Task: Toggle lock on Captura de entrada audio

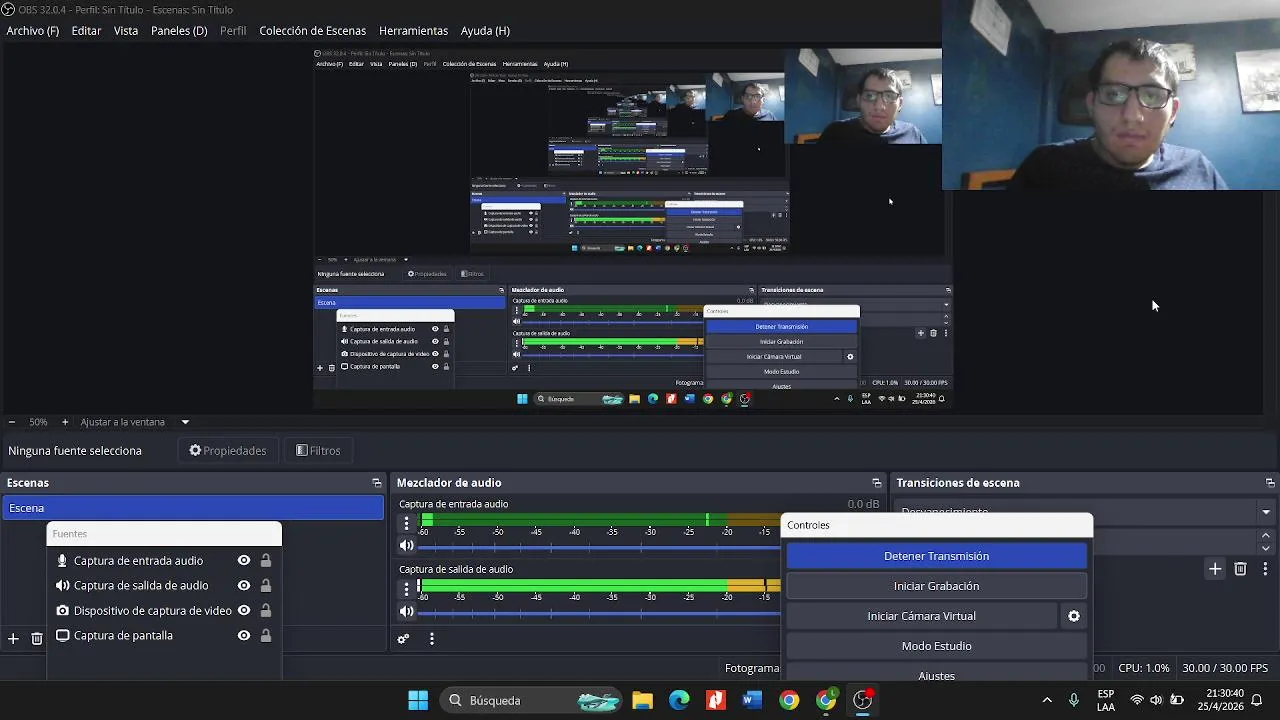Action: tap(266, 561)
